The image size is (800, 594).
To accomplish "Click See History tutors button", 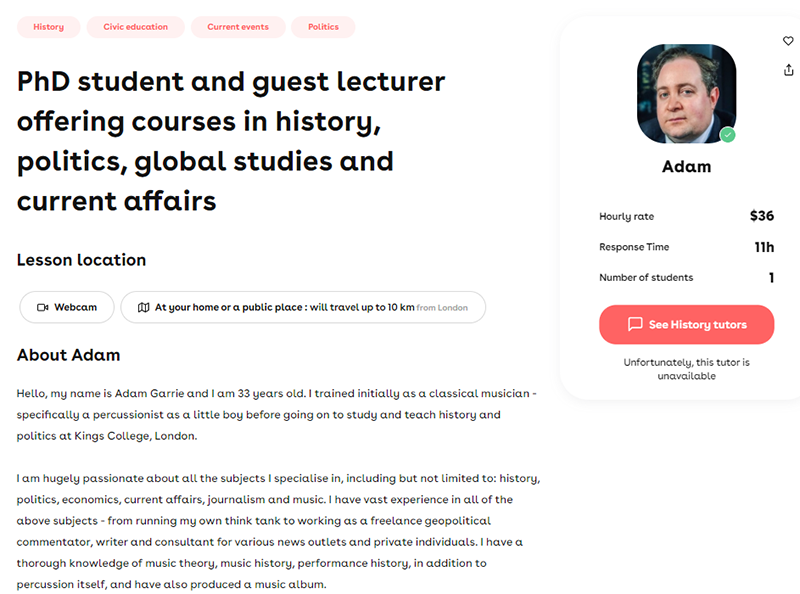I will coord(686,325).
